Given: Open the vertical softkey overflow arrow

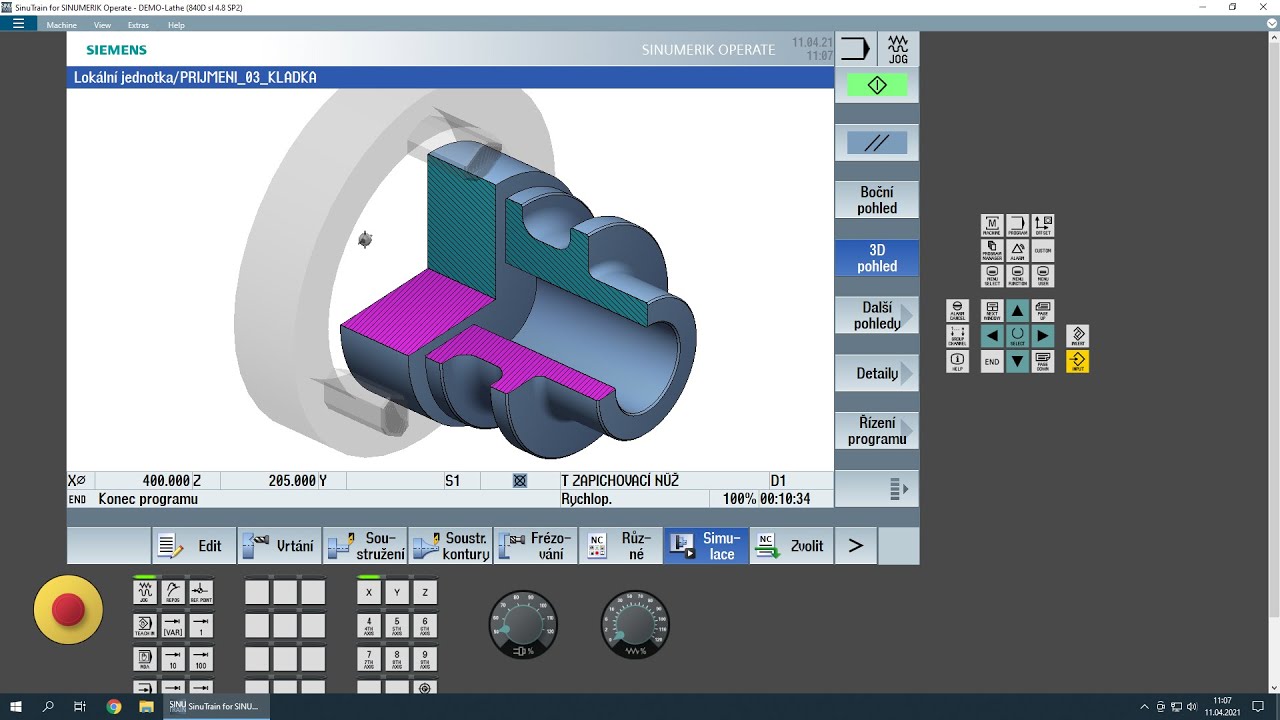Looking at the screenshot, I should tap(877, 489).
